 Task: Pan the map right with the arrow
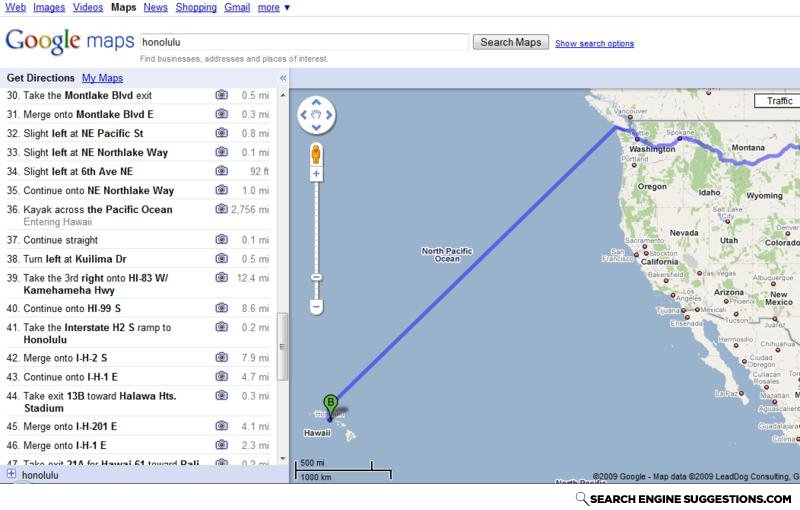[x=329, y=115]
